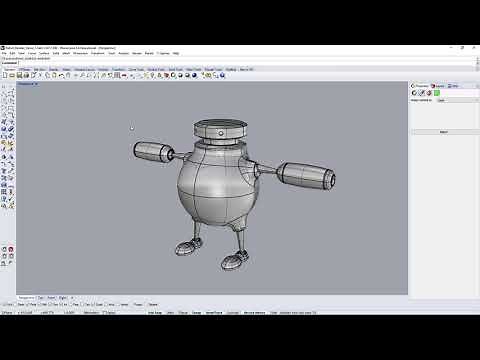The image size is (480, 360).
Task: Open the File menu
Action: [x=4, y=53]
